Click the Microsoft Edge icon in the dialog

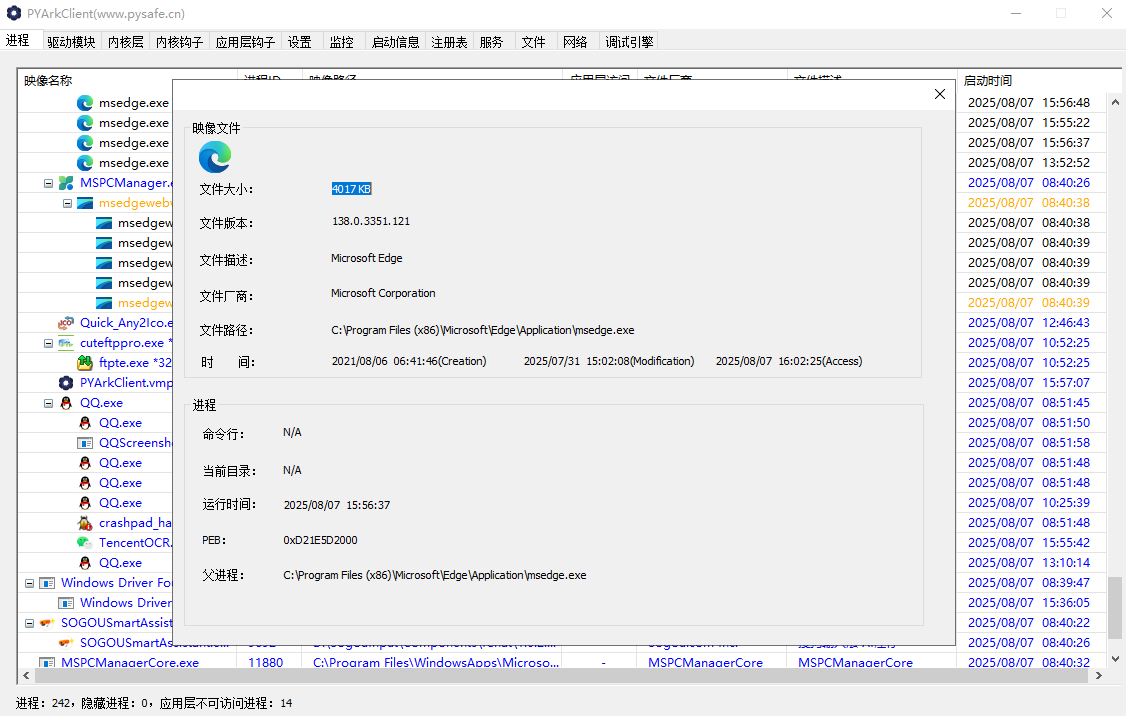(215, 157)
